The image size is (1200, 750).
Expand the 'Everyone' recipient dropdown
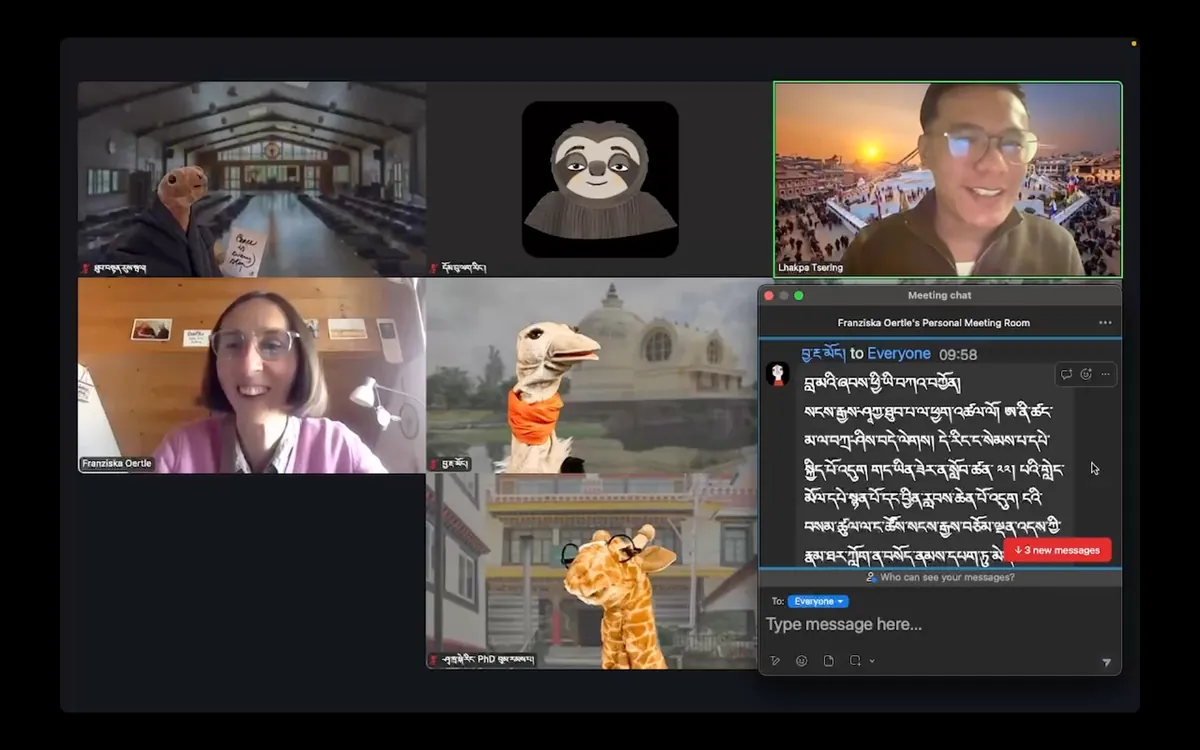pos(818,601)
